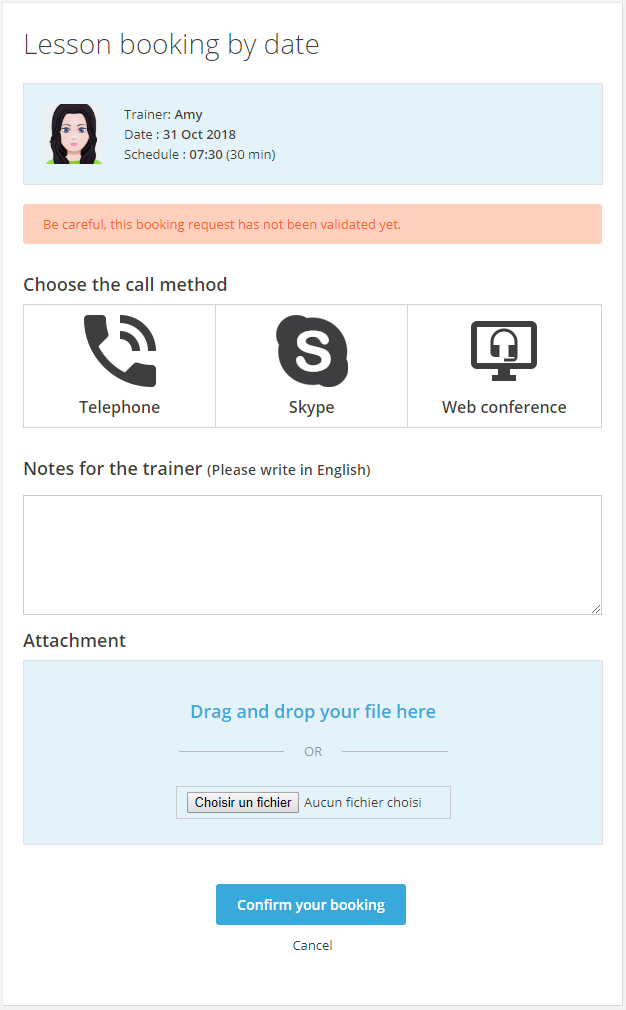Cancel the booking request

click(x=312, y=945)
